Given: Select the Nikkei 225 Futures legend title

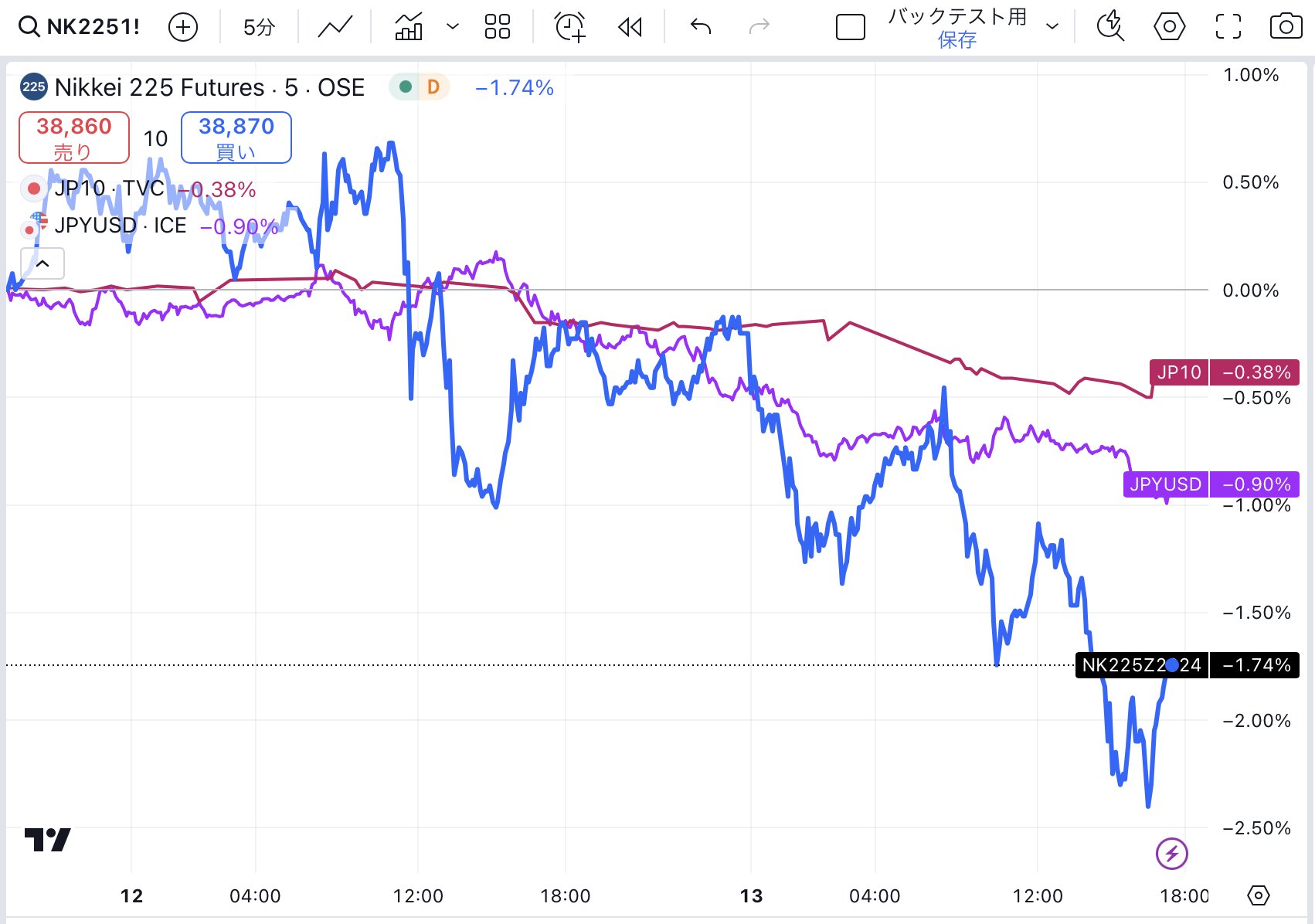Looking at the screenshot, I should tap(209, 87).
